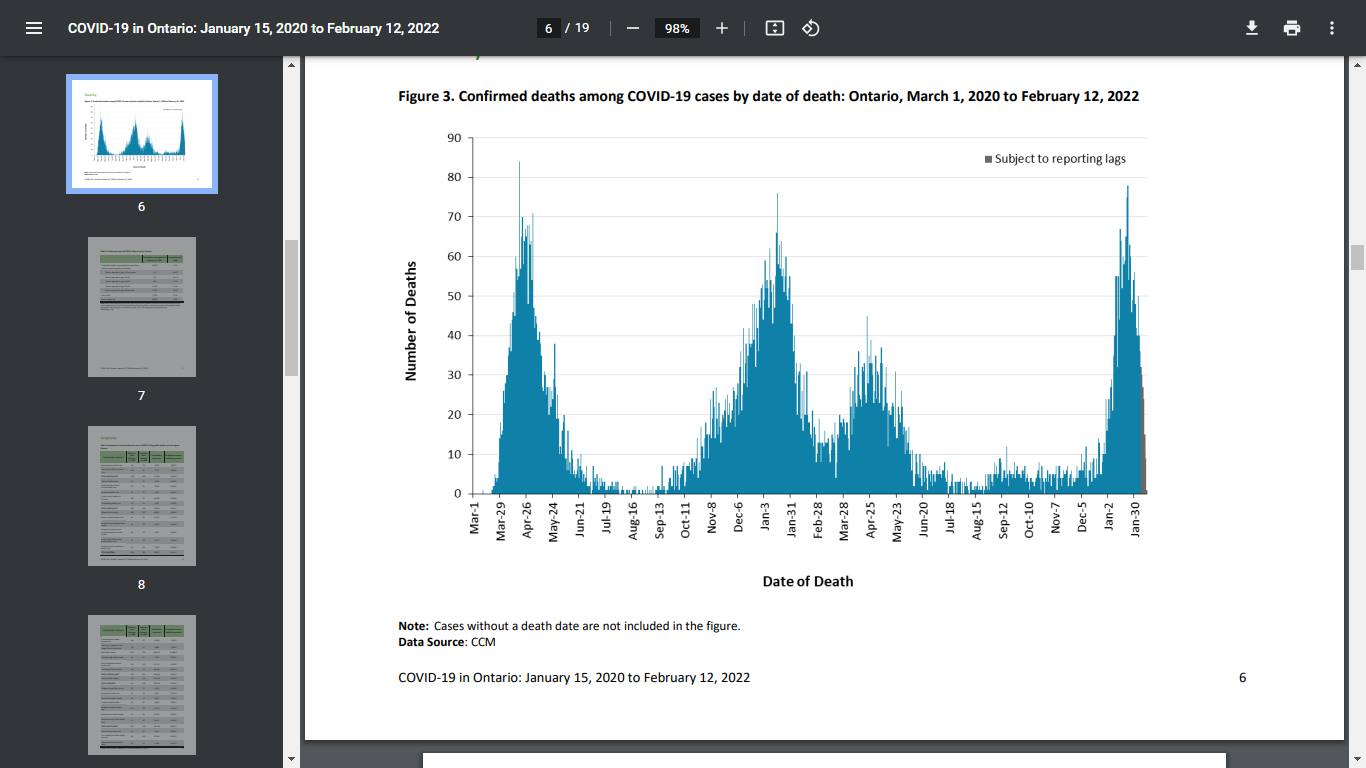
Task: Click the 'Sep-13' x-axis label
Action: [x=661, y=520]
